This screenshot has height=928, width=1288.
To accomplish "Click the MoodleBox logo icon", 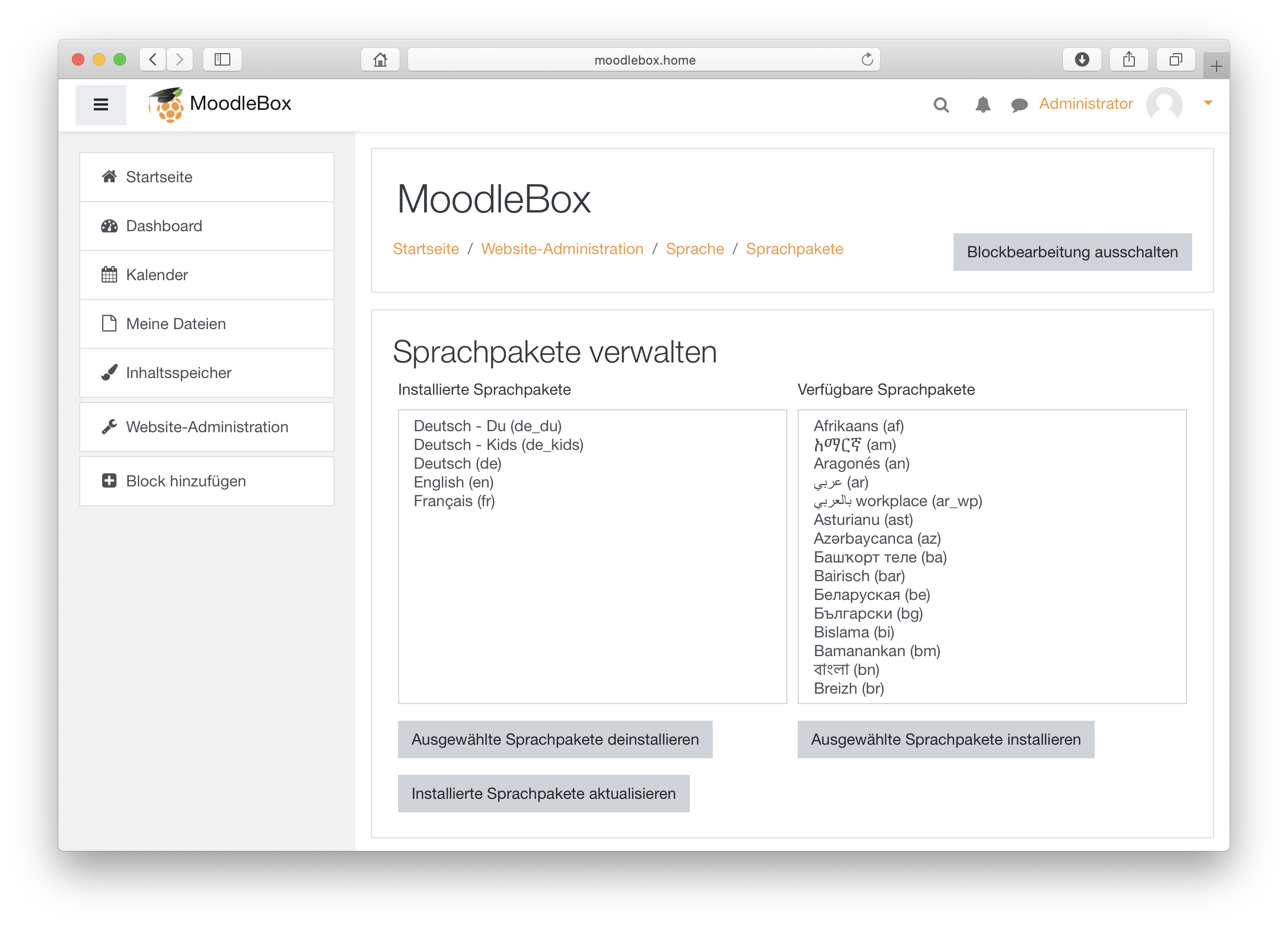I will click(x=166, y=105).
